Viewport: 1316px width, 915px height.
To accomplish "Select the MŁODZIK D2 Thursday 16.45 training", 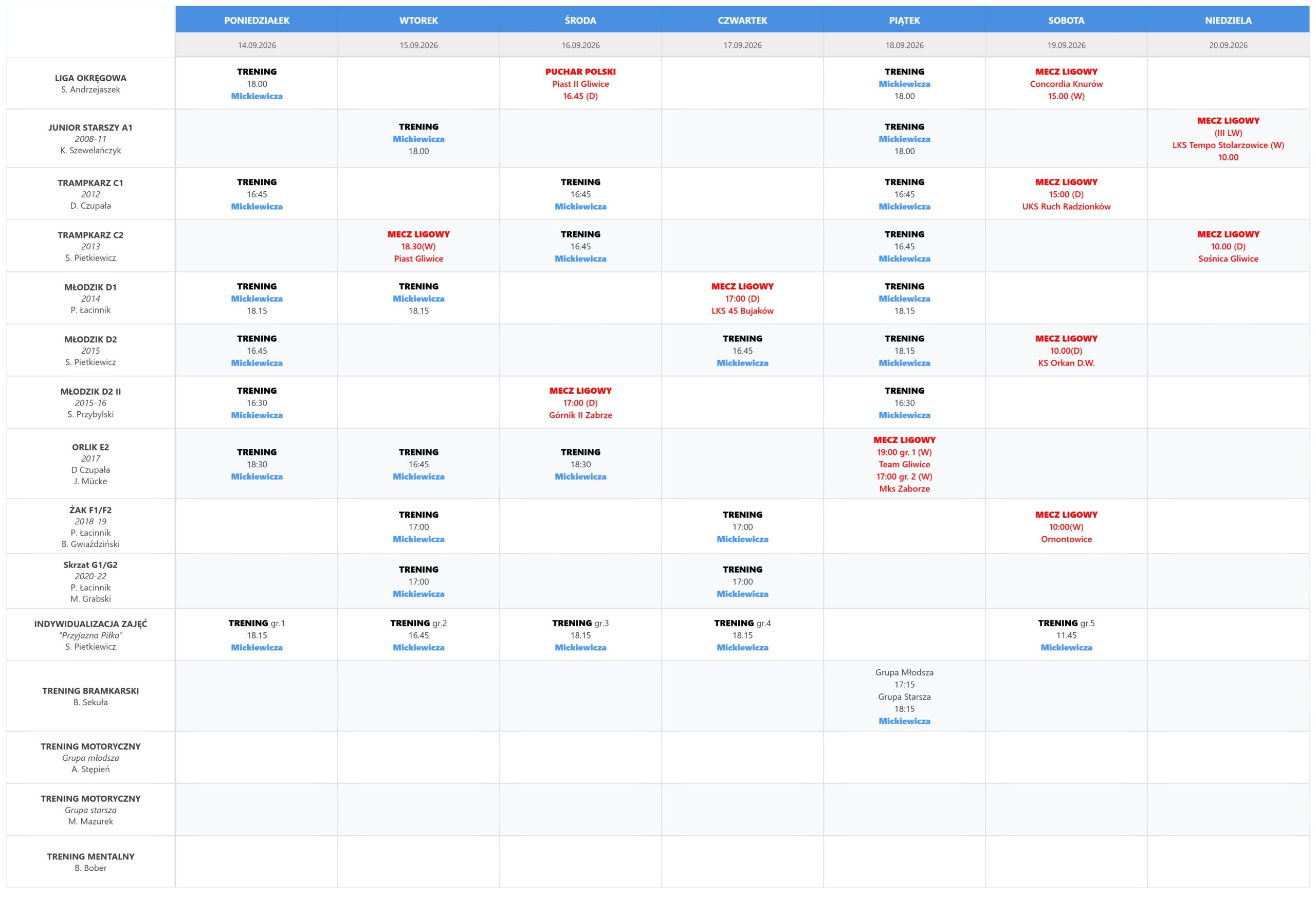I will point(742,350).
